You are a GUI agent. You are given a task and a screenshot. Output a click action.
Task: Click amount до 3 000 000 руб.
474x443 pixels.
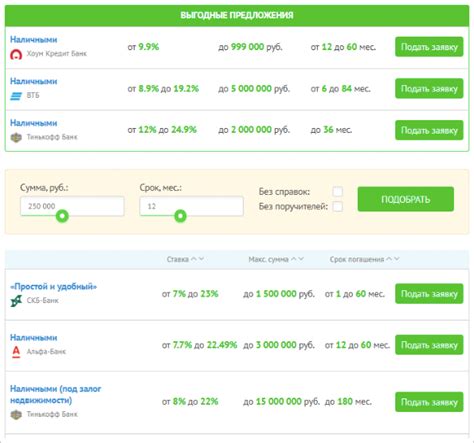click(x=279, y=345)
